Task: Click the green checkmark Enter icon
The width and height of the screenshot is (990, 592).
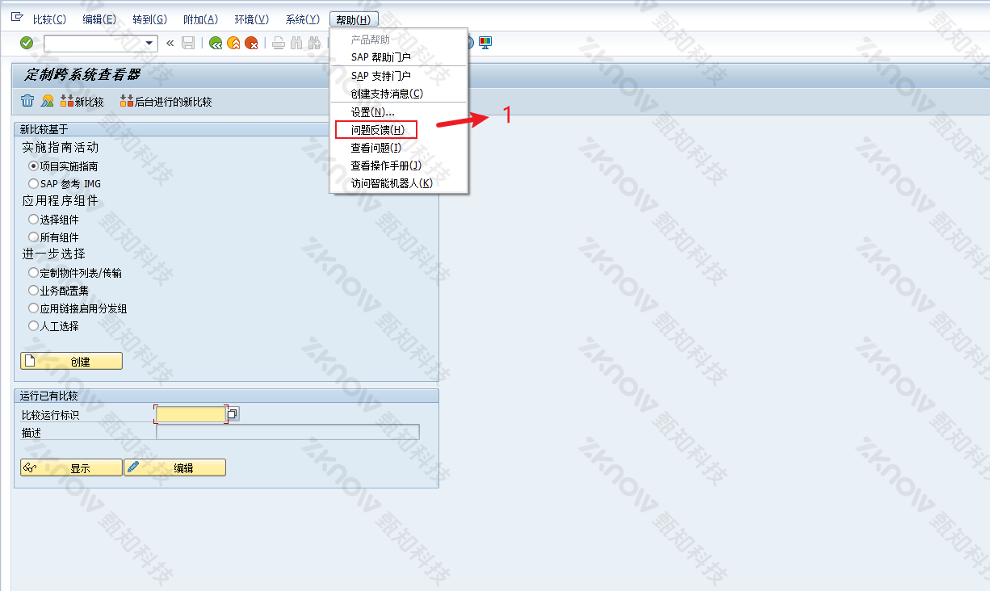Action: click(x=26, y=43)
